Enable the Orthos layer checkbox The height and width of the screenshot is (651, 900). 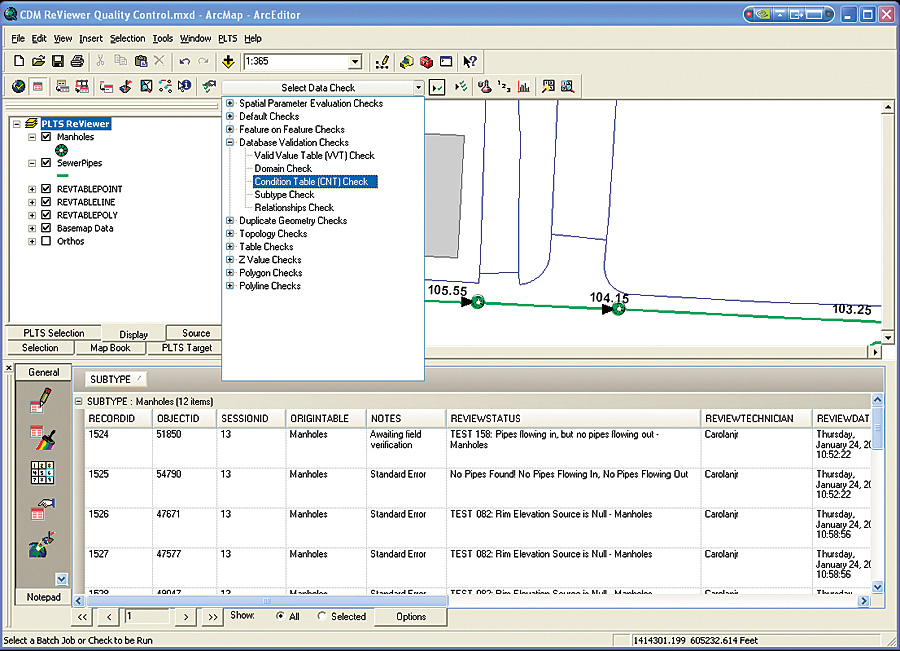pos(46,241)
